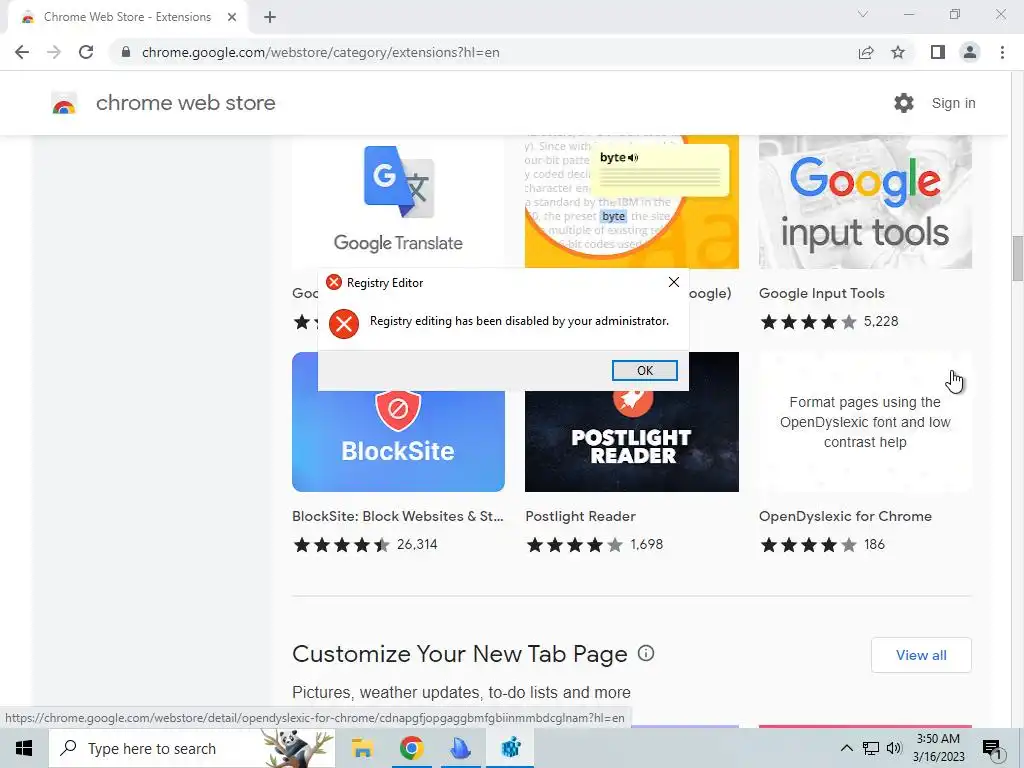The height and width of the screenshot is (768, 1024).
Task: Click the blue flame taskbar app icon
Action: tap(461, 748)
